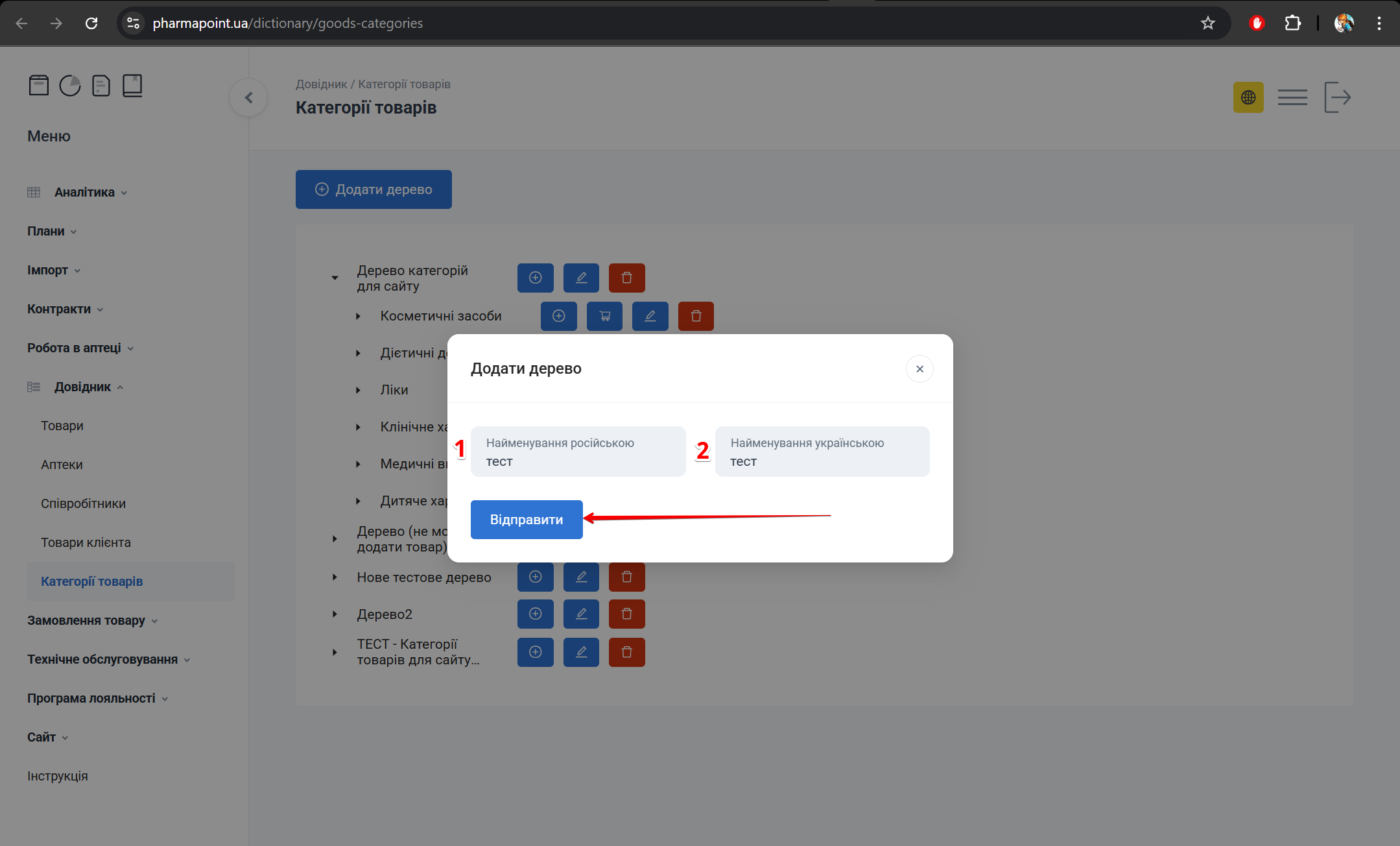Click the Найменування українською input field
Screen dimensions: 1400x846
[x=822, y=452]
